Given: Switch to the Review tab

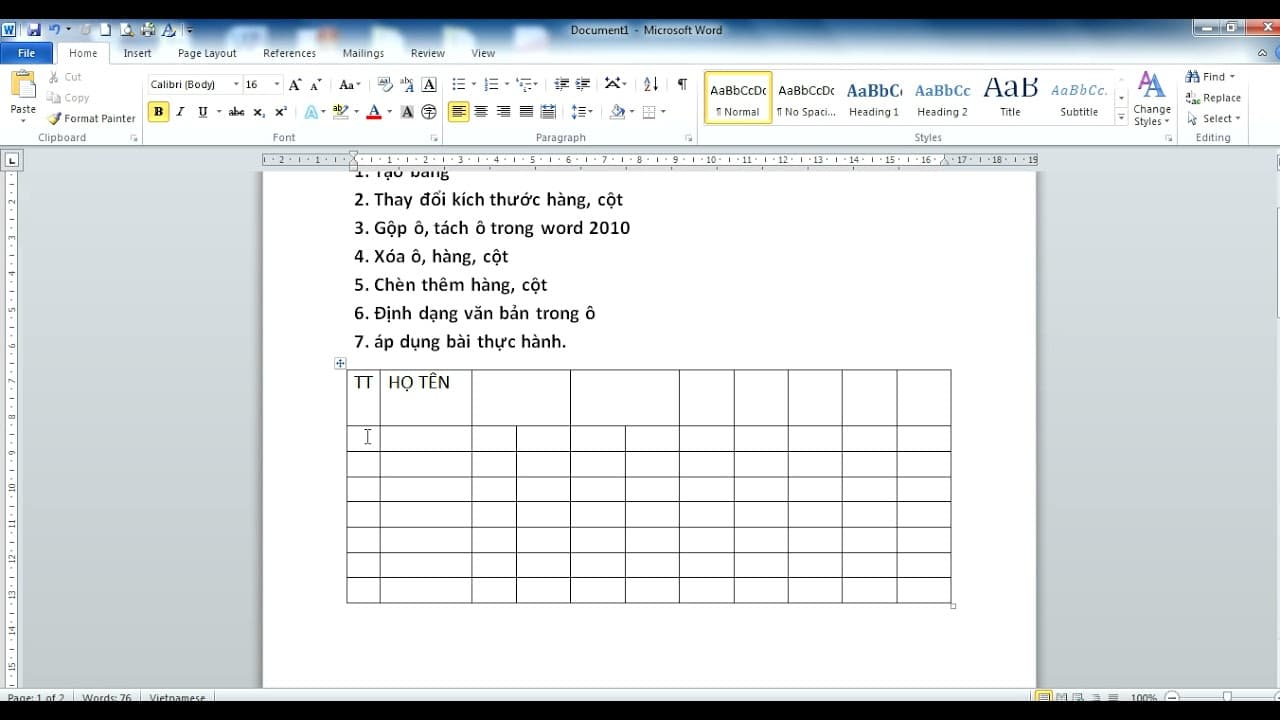Looking at the screenshot, I should [427, 53].
